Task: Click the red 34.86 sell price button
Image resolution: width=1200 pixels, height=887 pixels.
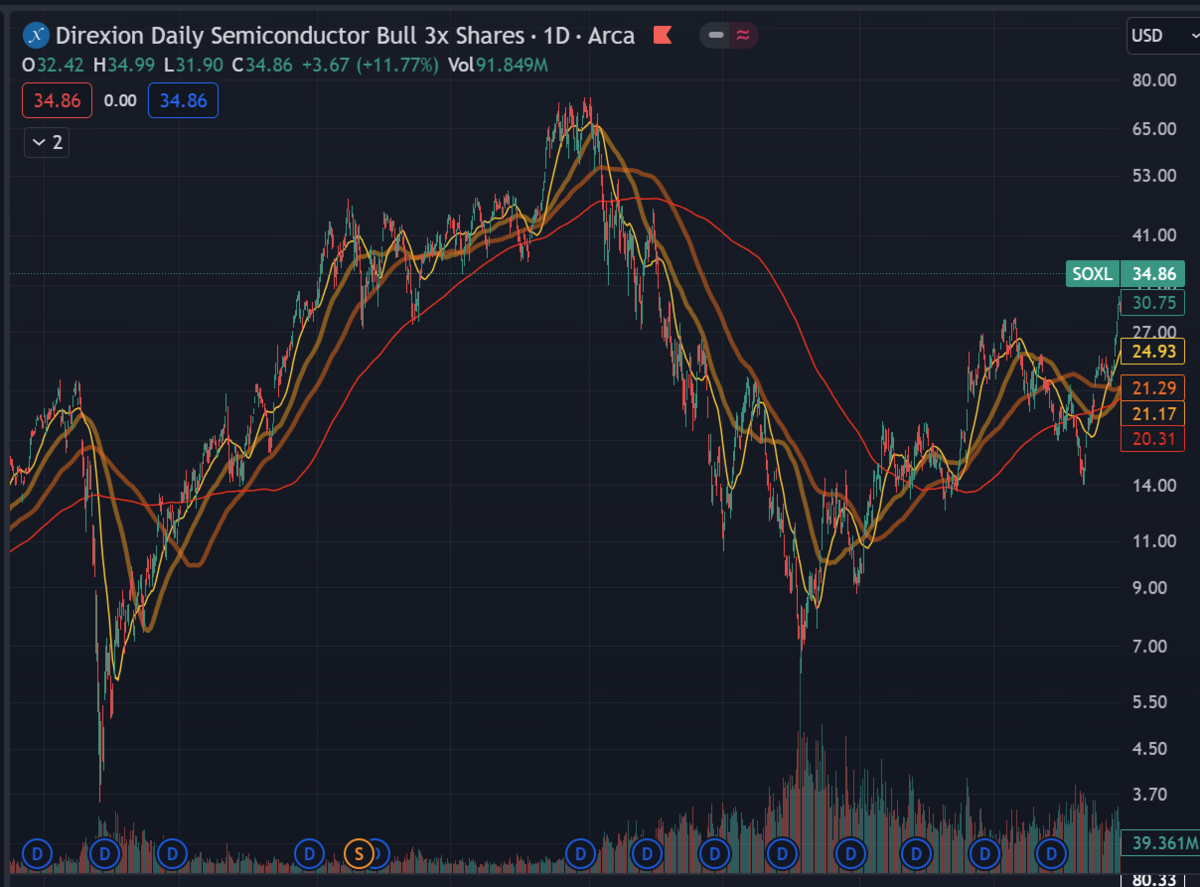Action: pyautogui.click(x=57, y=101)
